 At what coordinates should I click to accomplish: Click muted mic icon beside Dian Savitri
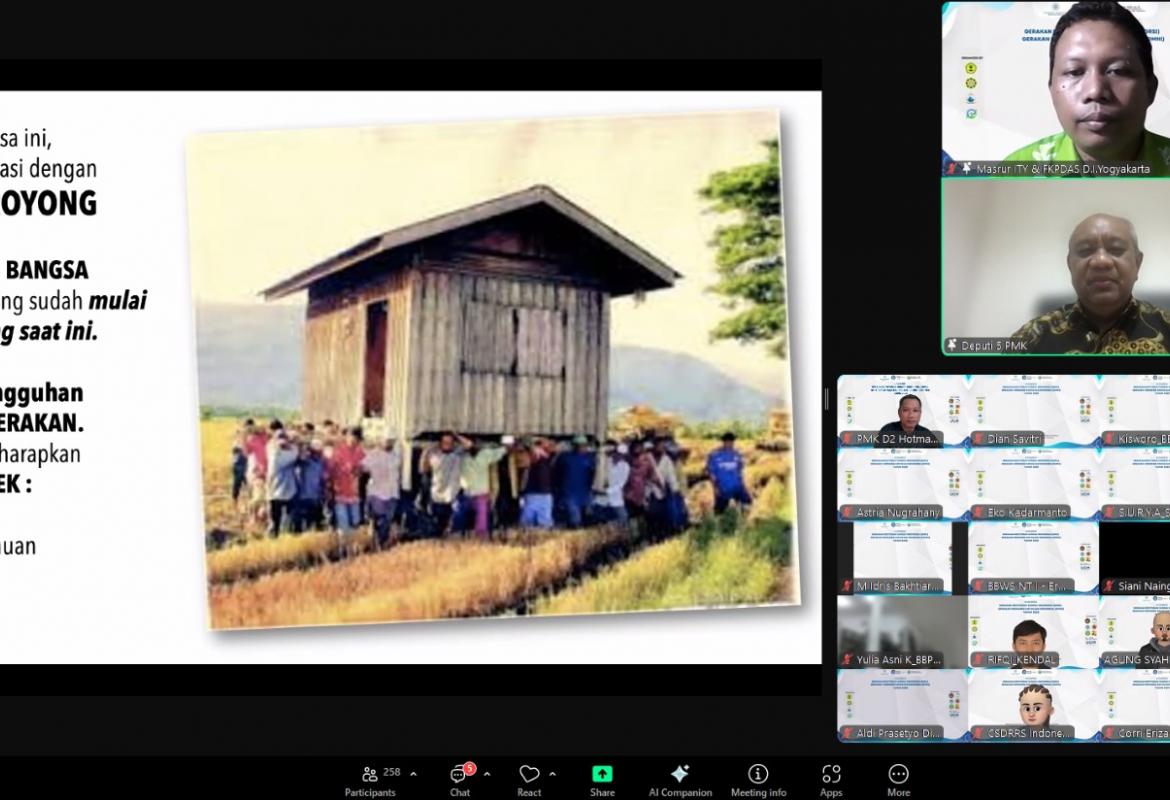tap(978, 438)
